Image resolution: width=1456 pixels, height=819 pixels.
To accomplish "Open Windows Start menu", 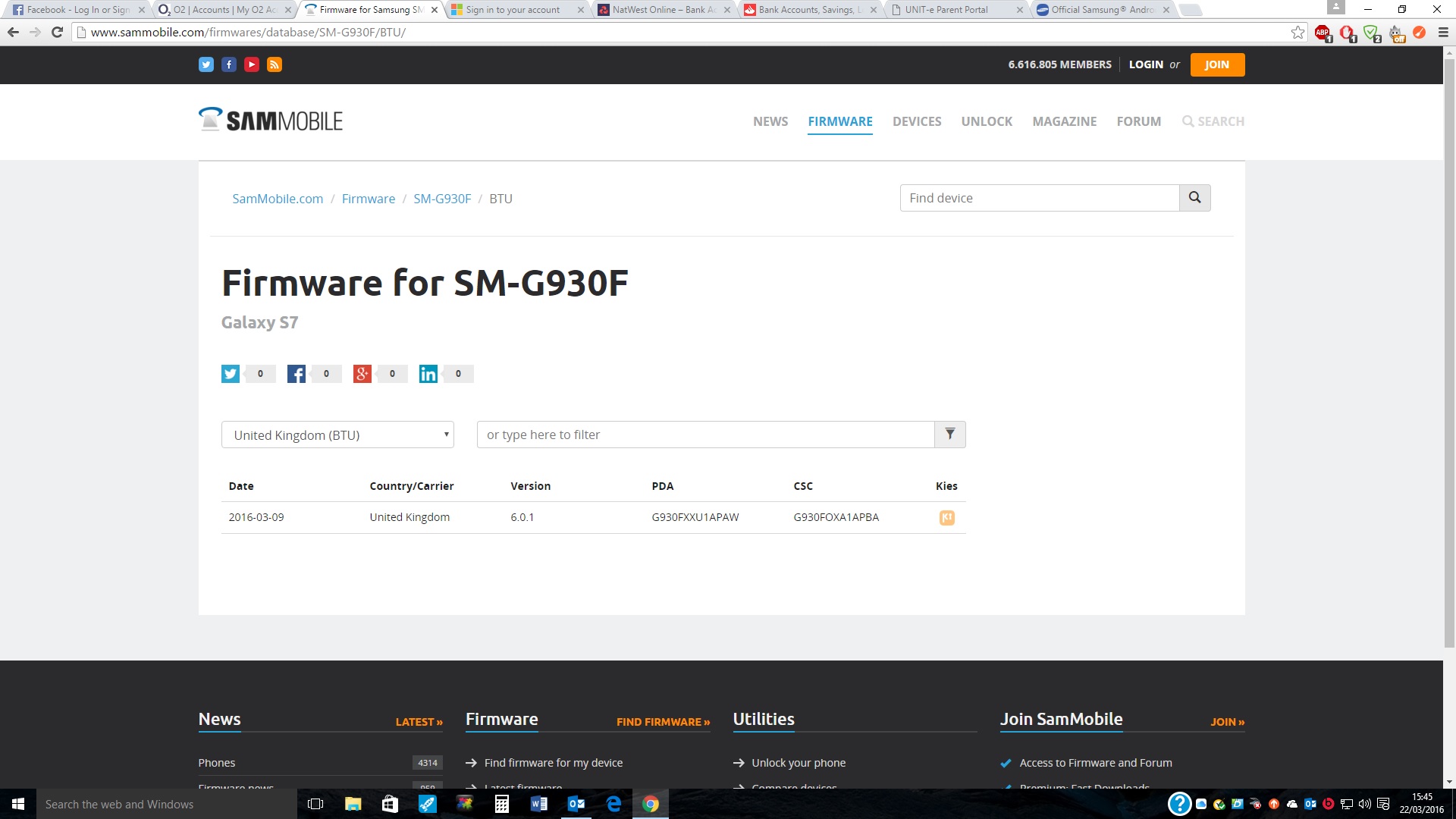I will (x=18, y=804).
